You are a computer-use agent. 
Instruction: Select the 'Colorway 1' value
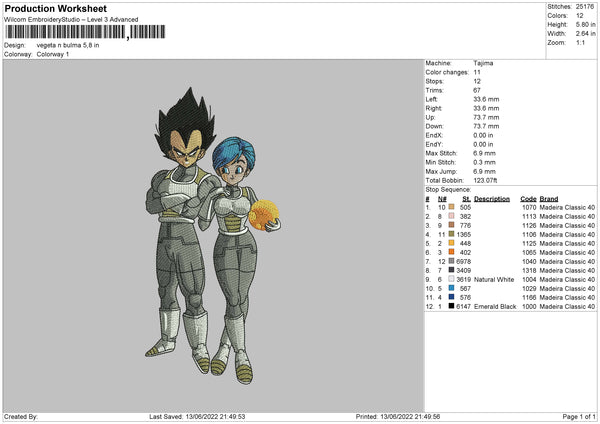point(53,54)
